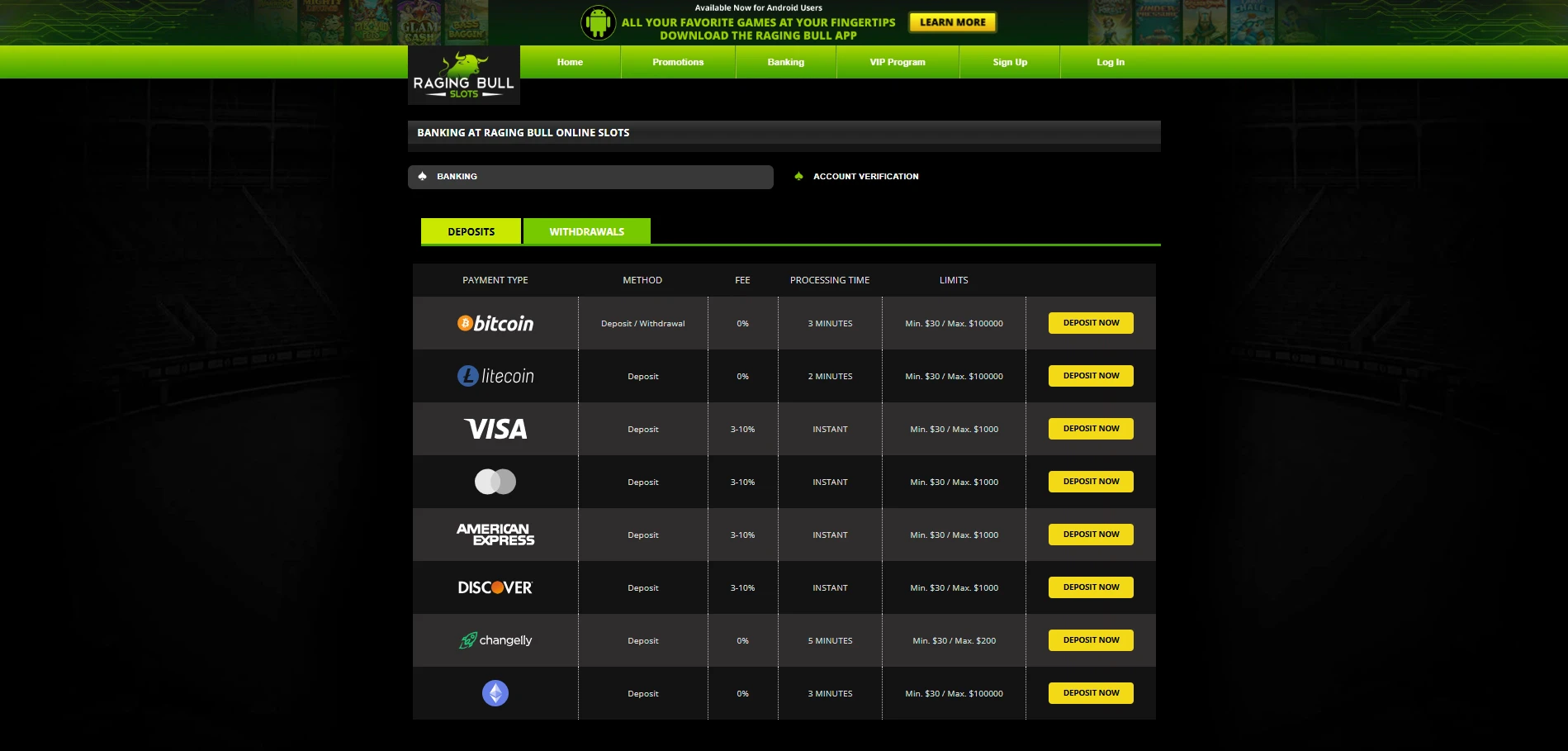Click the Changelly rocket logo
This screenshot has width=1568, height=751.
point(495,640)
